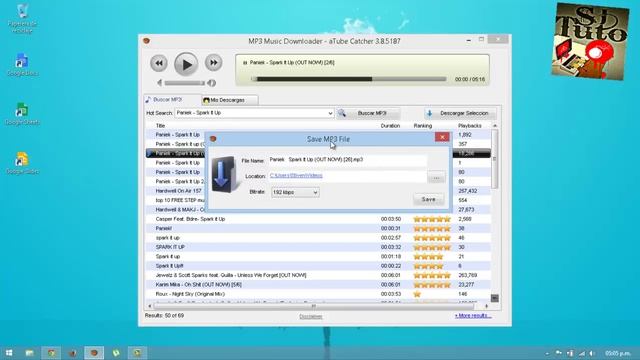Click in the File Name input field

347,160
